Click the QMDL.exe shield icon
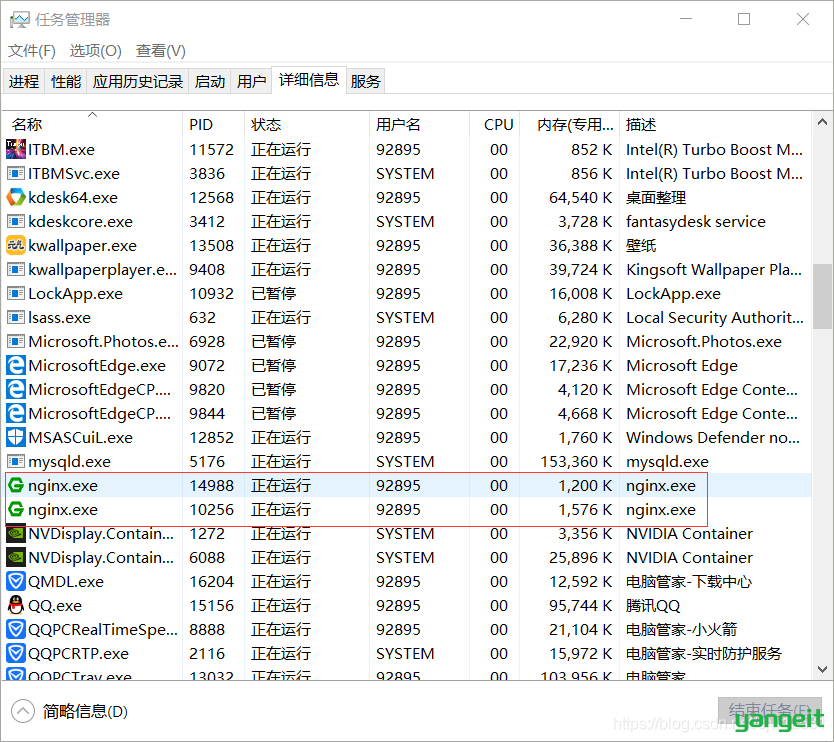 [15, 581]
